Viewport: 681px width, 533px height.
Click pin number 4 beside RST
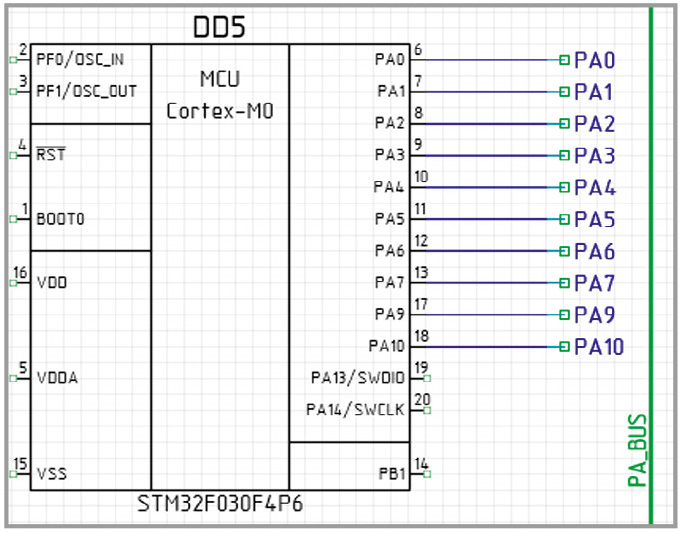pos(22,145)
